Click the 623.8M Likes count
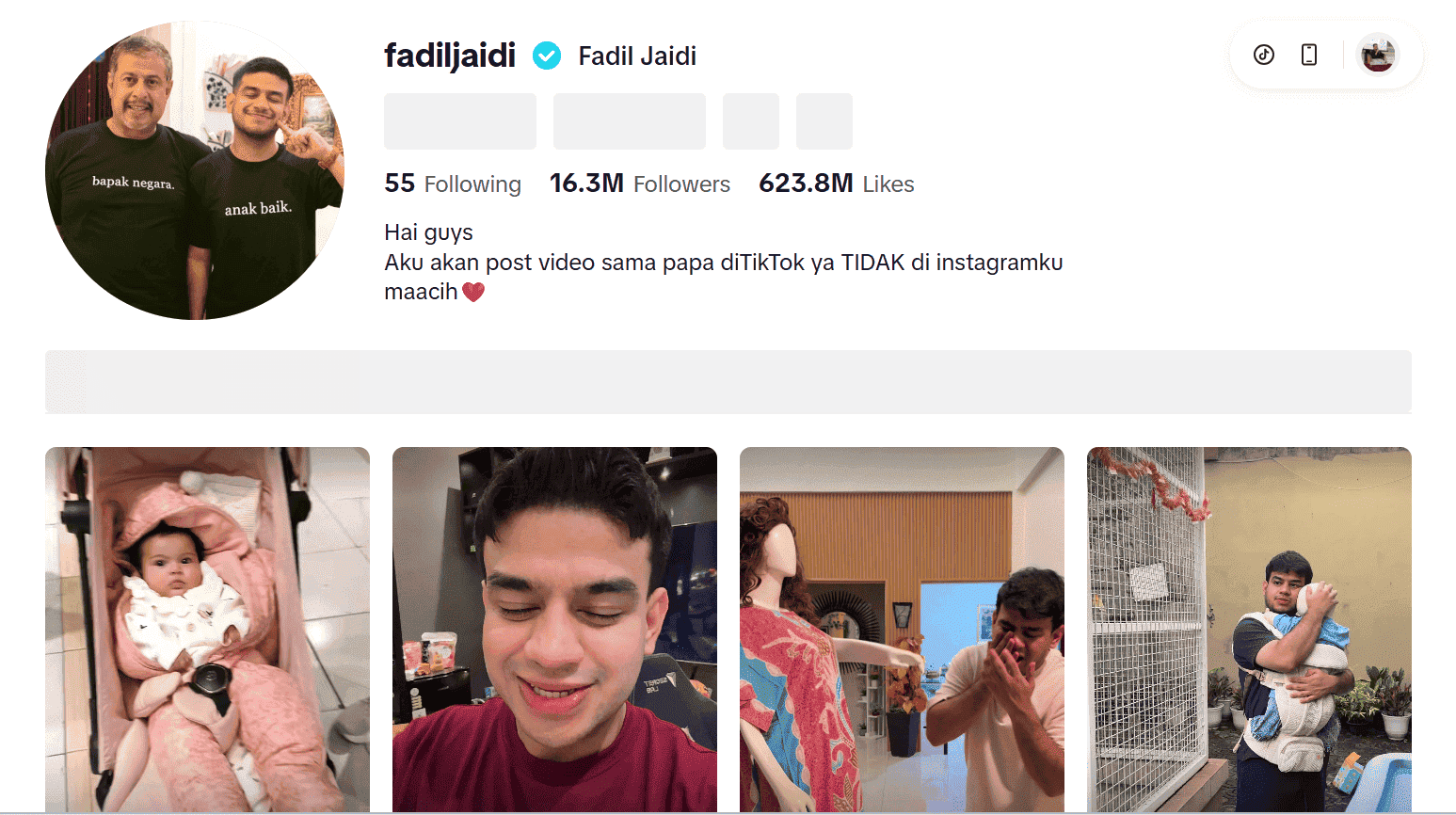The width and height of the screenshot is (1456, 815). coord(837,184)
